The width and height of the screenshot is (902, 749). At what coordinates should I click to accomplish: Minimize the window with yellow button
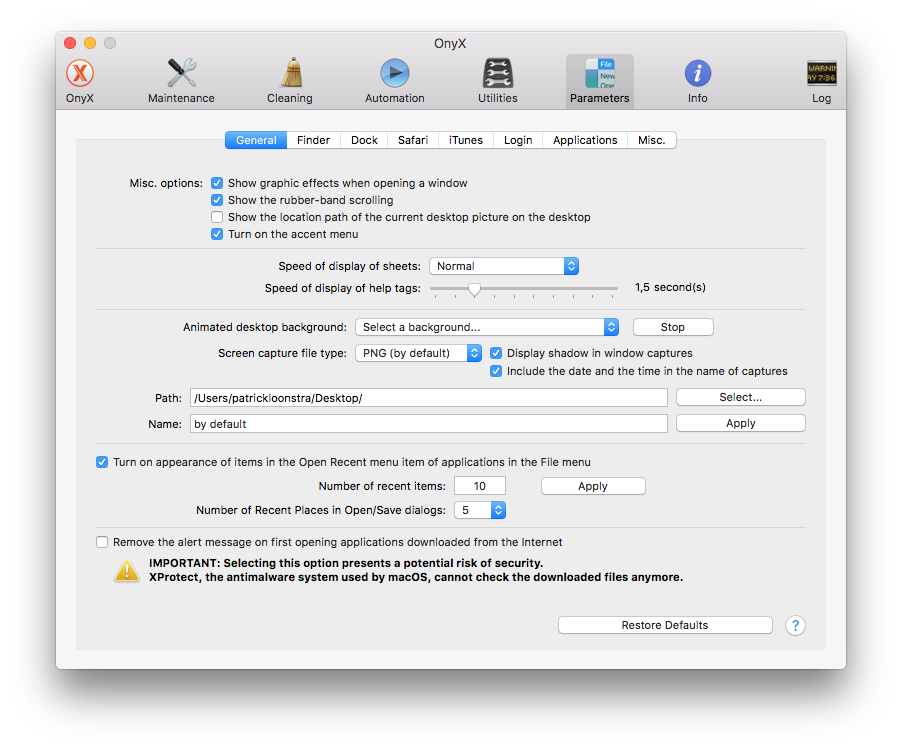tap(90, 43)
